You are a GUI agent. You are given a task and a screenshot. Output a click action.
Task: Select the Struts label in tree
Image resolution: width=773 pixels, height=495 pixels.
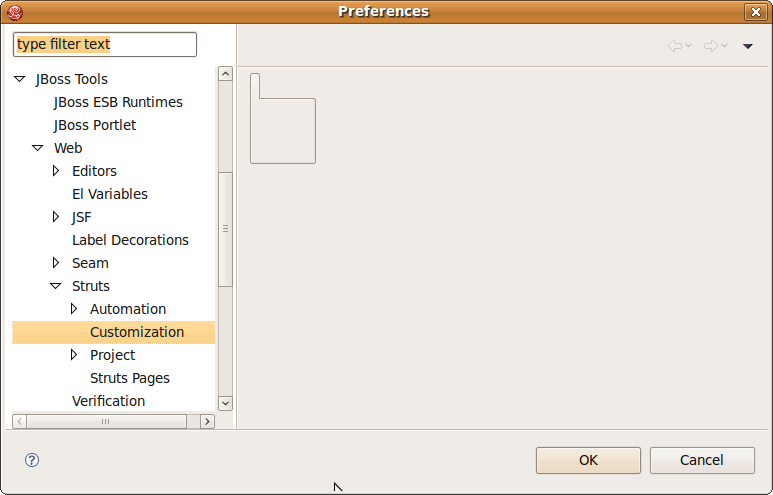point(91,286)
